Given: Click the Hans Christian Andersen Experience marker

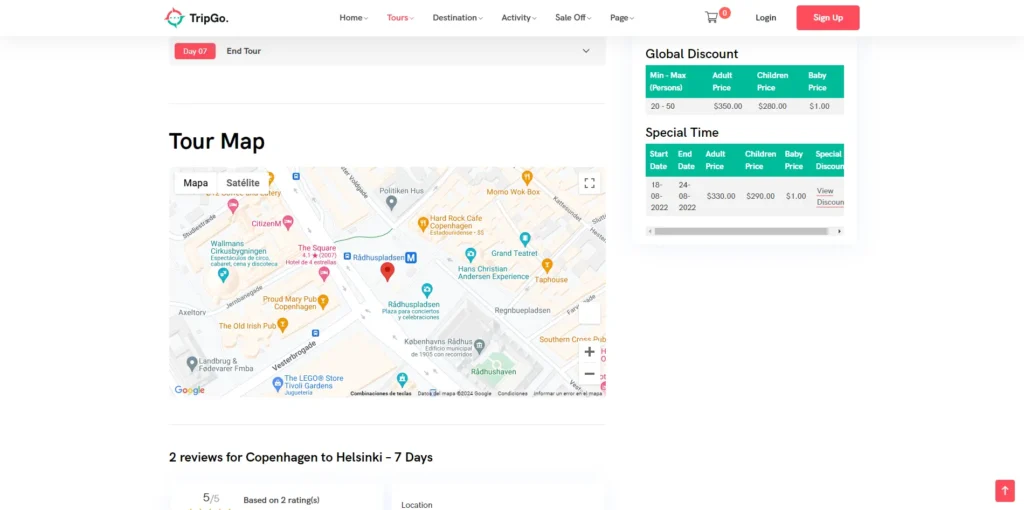Looking at the screenshot, I should click(x=470, y=255).
